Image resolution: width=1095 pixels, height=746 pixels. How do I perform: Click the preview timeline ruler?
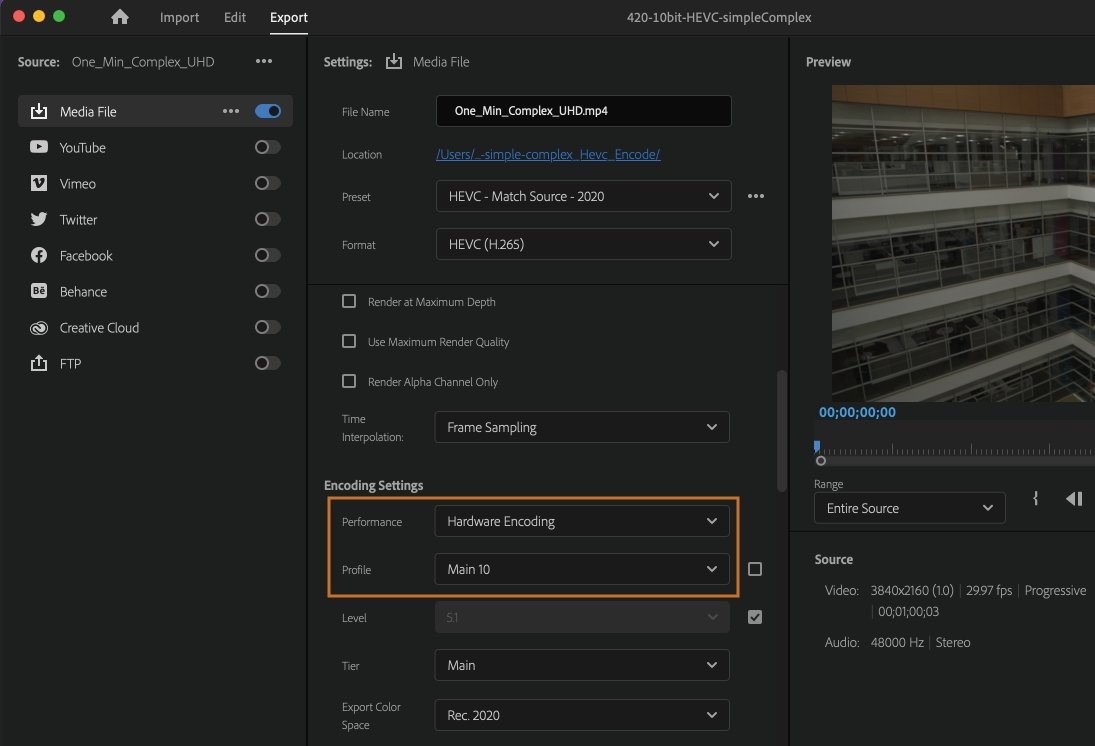(957, 449)
